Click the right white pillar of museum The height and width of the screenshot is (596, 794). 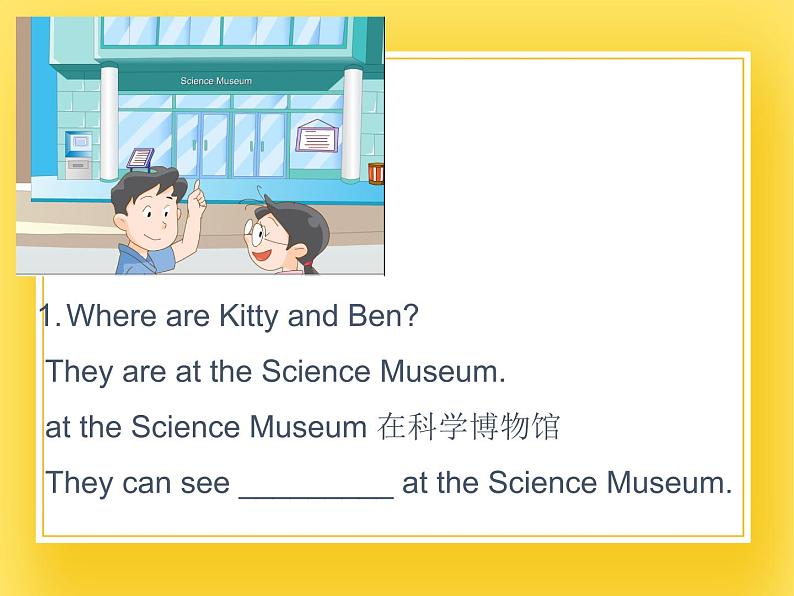[x=352, y=124]
